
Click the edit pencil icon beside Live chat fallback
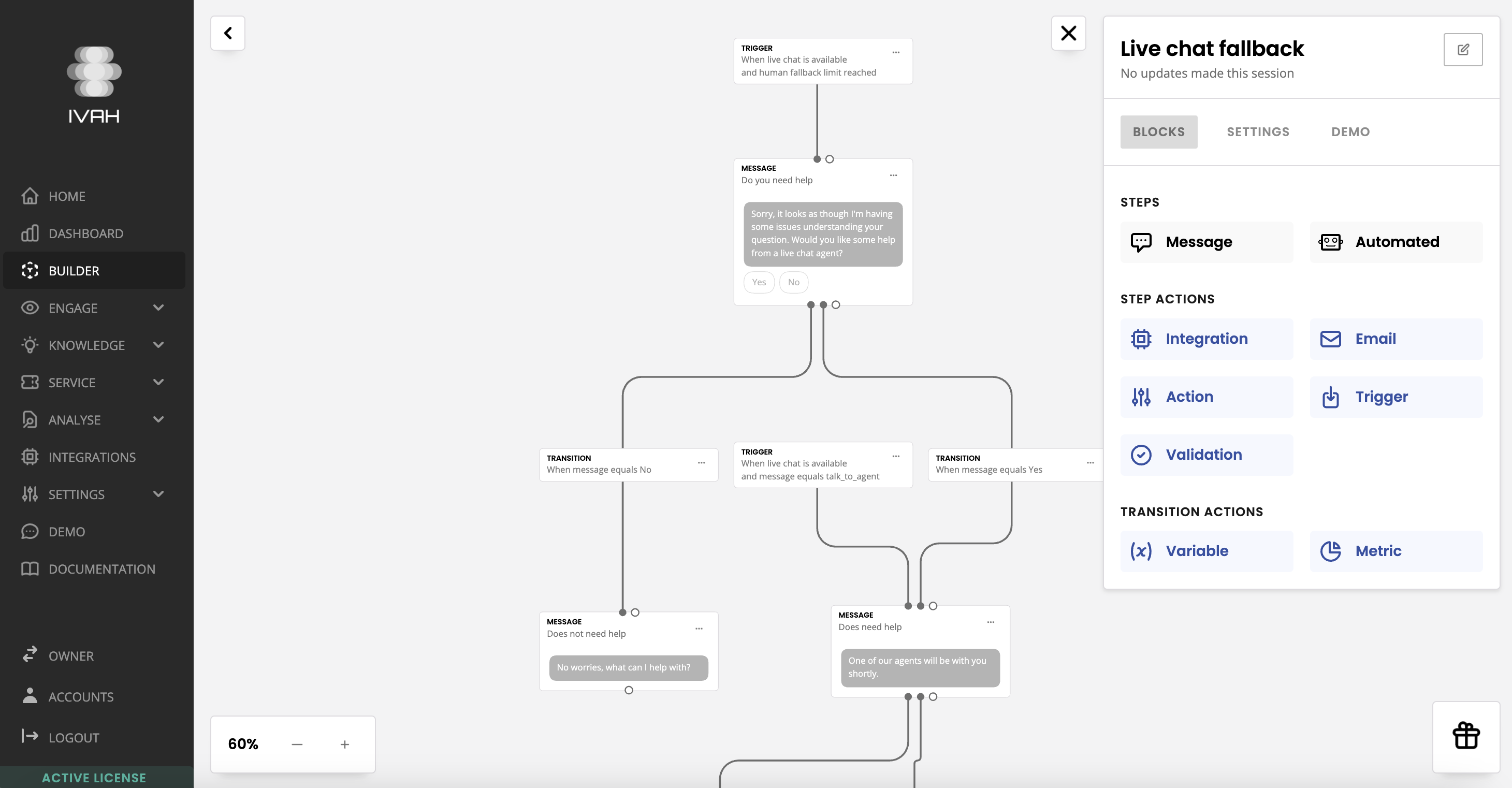click(x=1462, y=50)
